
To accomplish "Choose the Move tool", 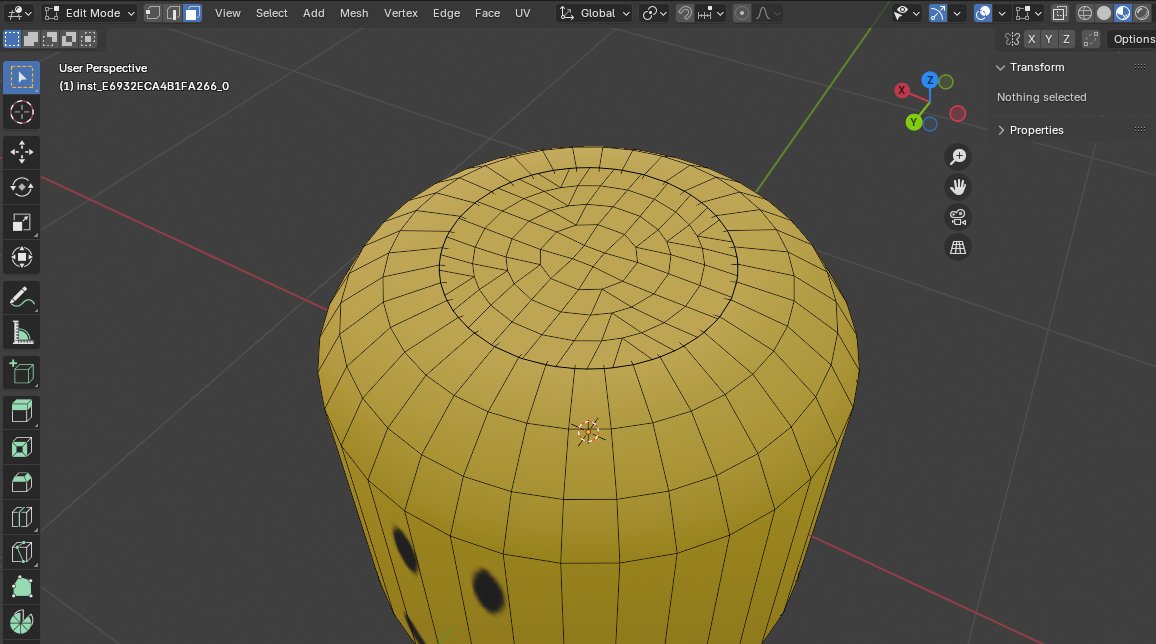I will pos(21,152).
